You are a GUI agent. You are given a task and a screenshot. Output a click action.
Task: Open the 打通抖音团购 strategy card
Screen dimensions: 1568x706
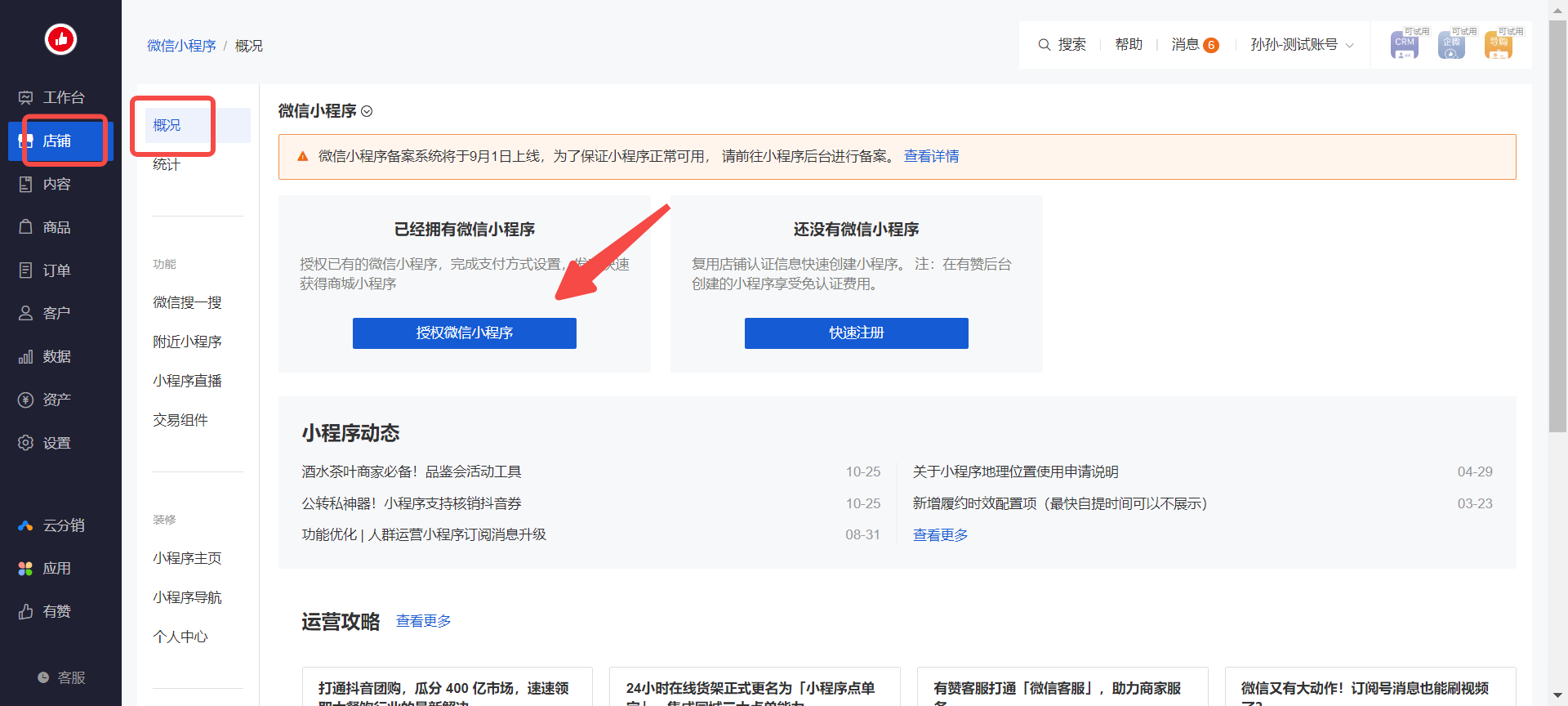[x=448, y=686]
